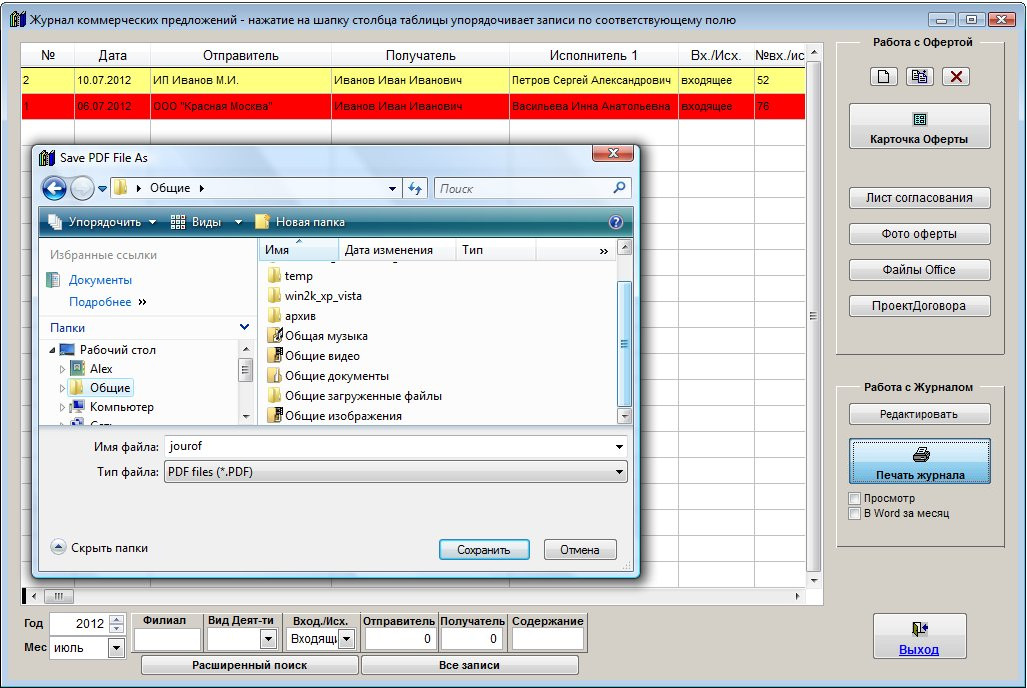The height and width of the screenshot is (688, 1027).
Task: Collapse the Рабочий стол tree node
Action: tap(52, 351)
